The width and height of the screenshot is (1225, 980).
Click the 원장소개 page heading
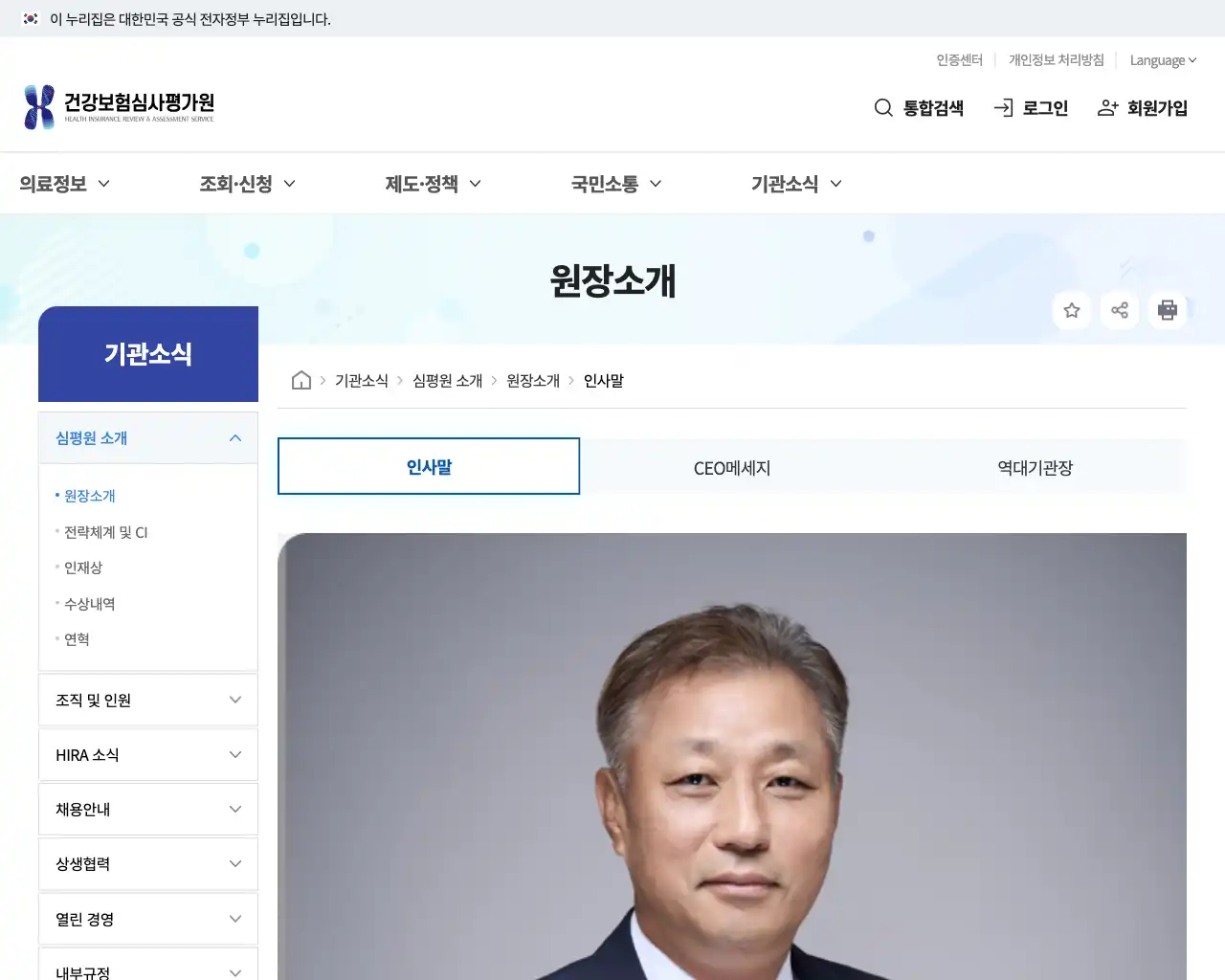point(613,280)
